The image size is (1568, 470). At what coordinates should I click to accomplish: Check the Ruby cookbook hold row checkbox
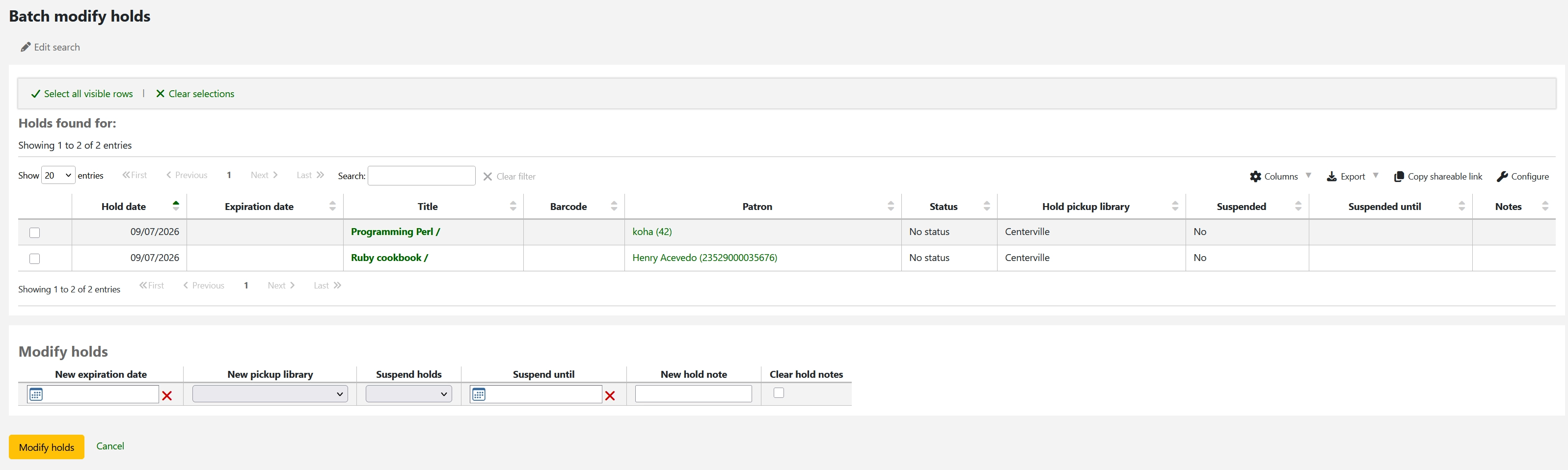35,259
